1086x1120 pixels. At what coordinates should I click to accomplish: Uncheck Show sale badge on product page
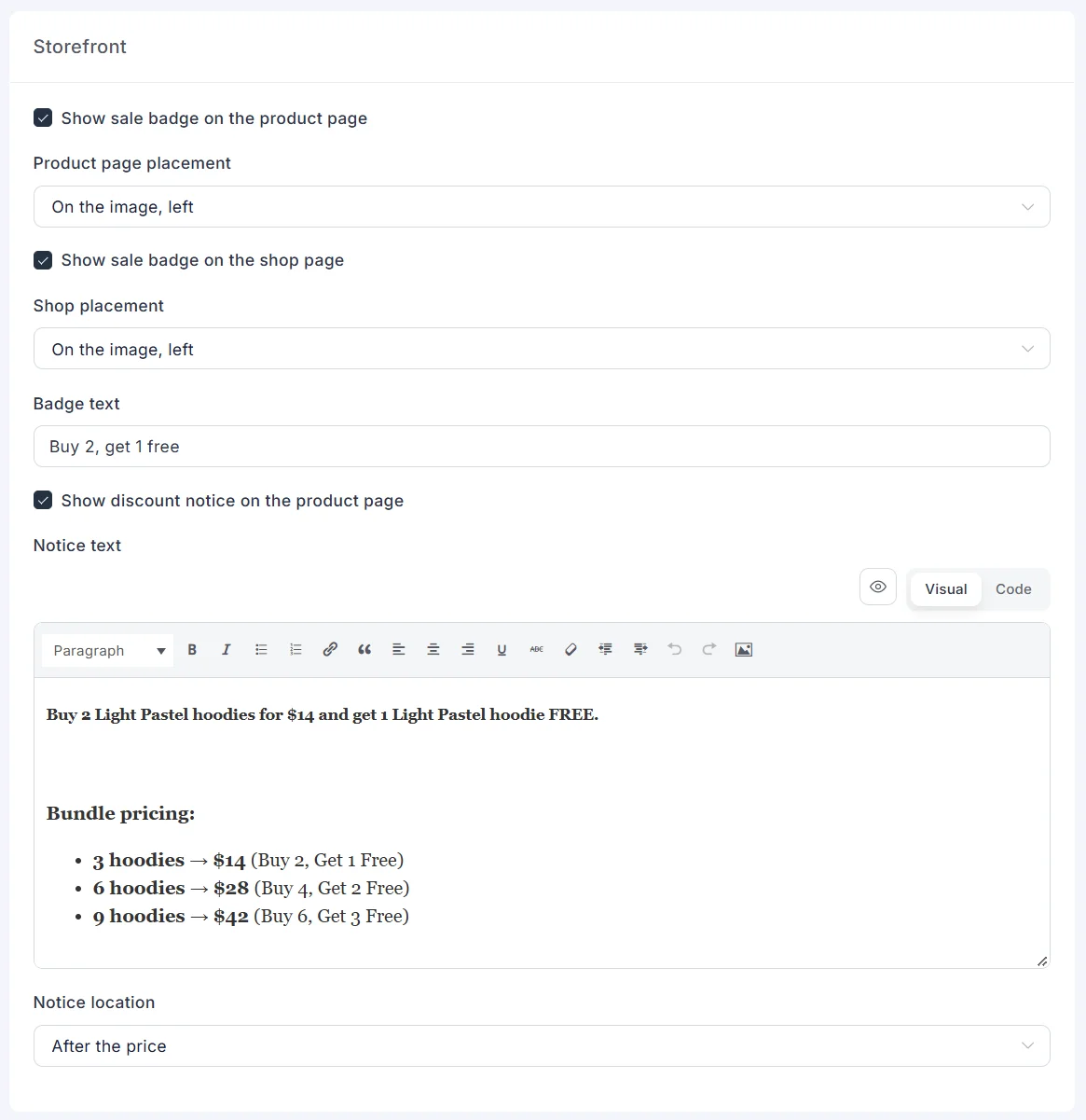(x=43, y=118)
